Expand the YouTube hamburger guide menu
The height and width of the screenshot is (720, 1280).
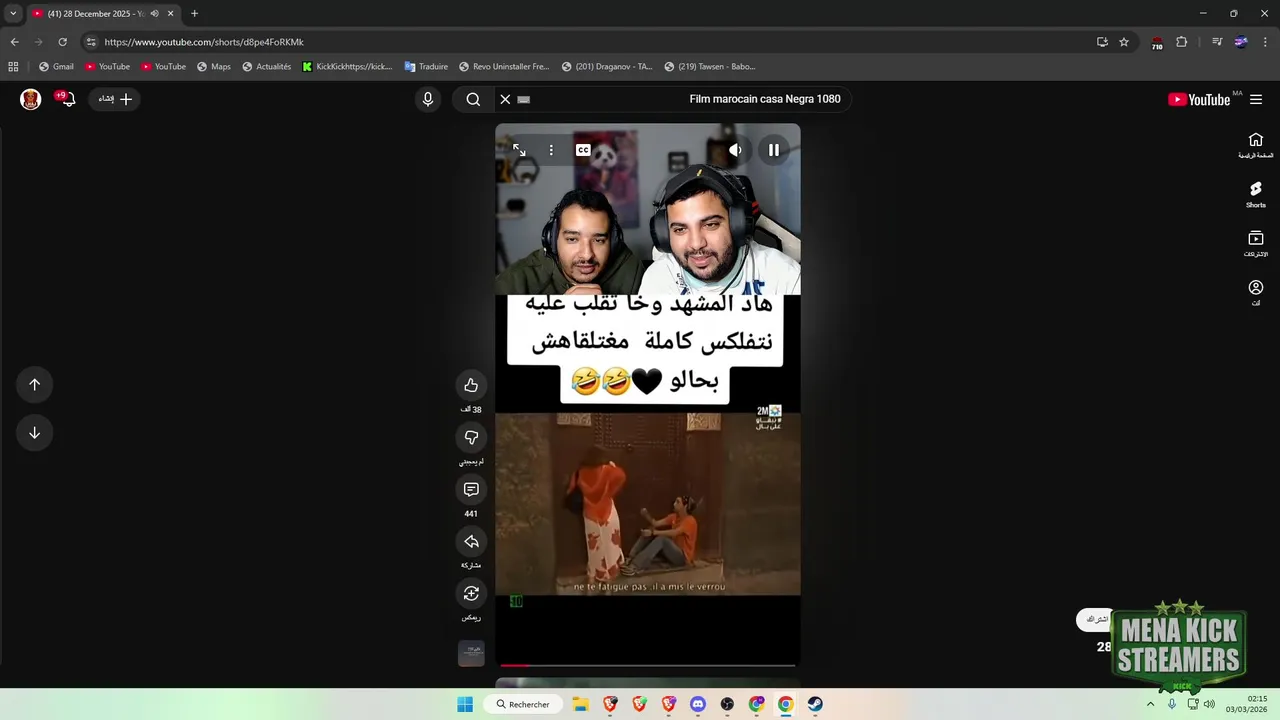click(x=1256, y=99)
